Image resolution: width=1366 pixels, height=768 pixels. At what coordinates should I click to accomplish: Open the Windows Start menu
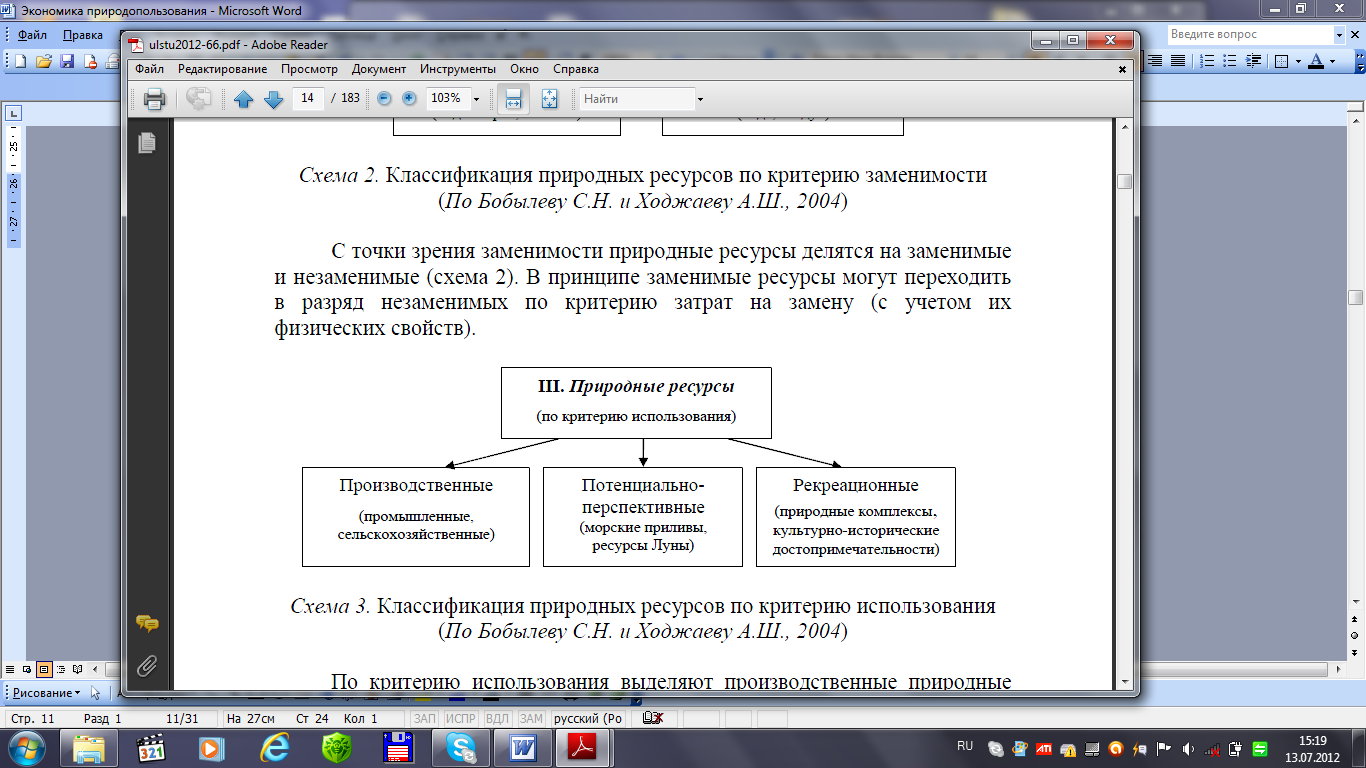click(26, 746)
